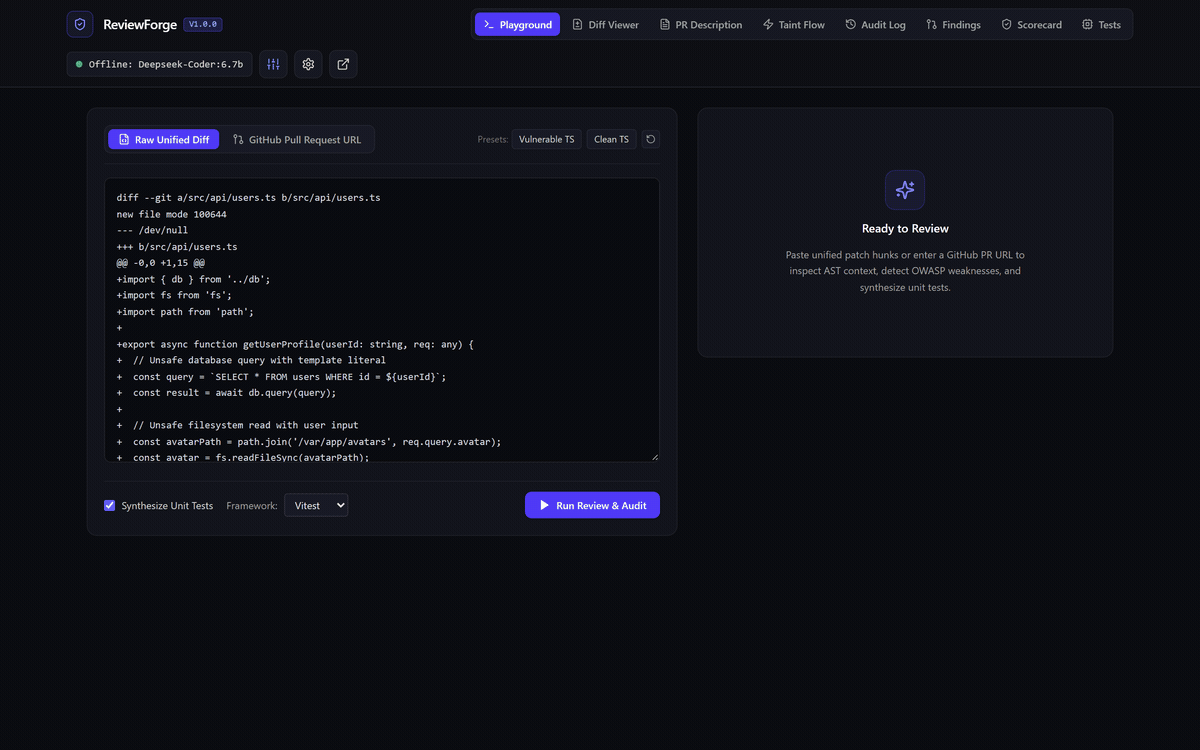1200x750 pixels.
Task: Click inside the diff text area
Action: coord(382,320)
